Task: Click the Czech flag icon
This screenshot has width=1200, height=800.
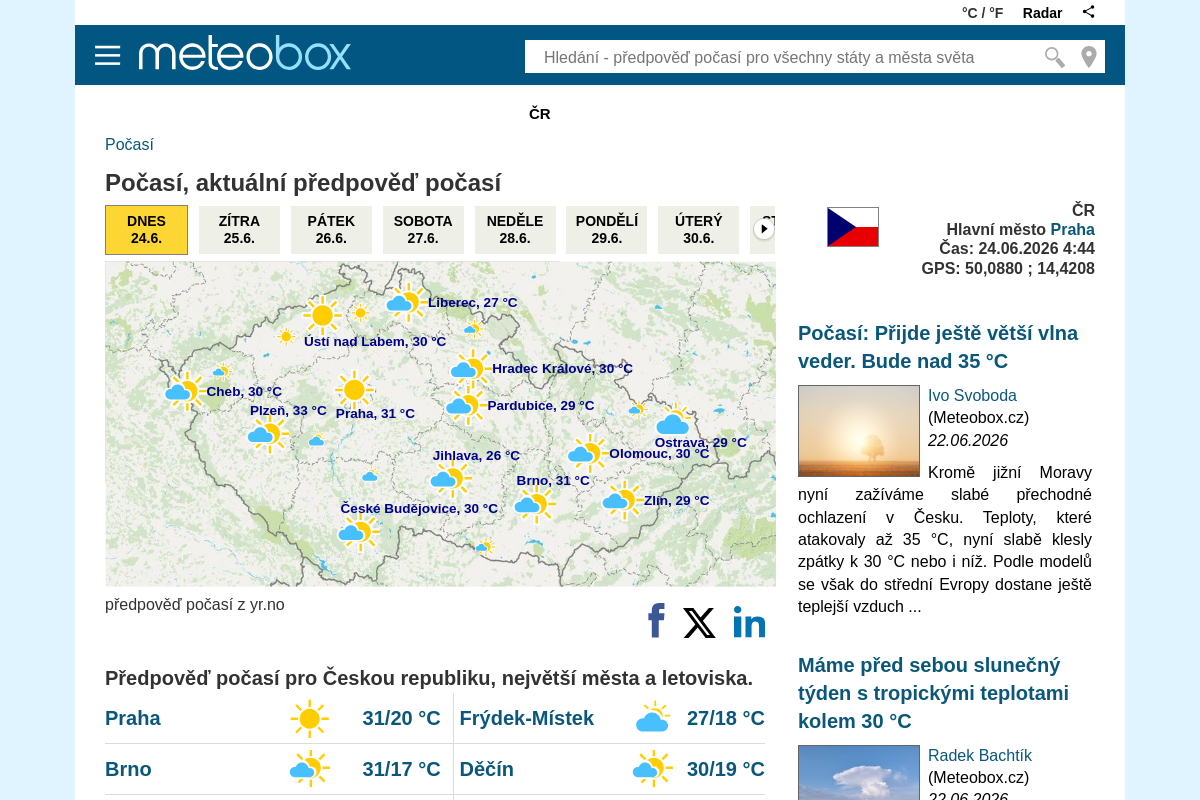Action: pos(853,227)
